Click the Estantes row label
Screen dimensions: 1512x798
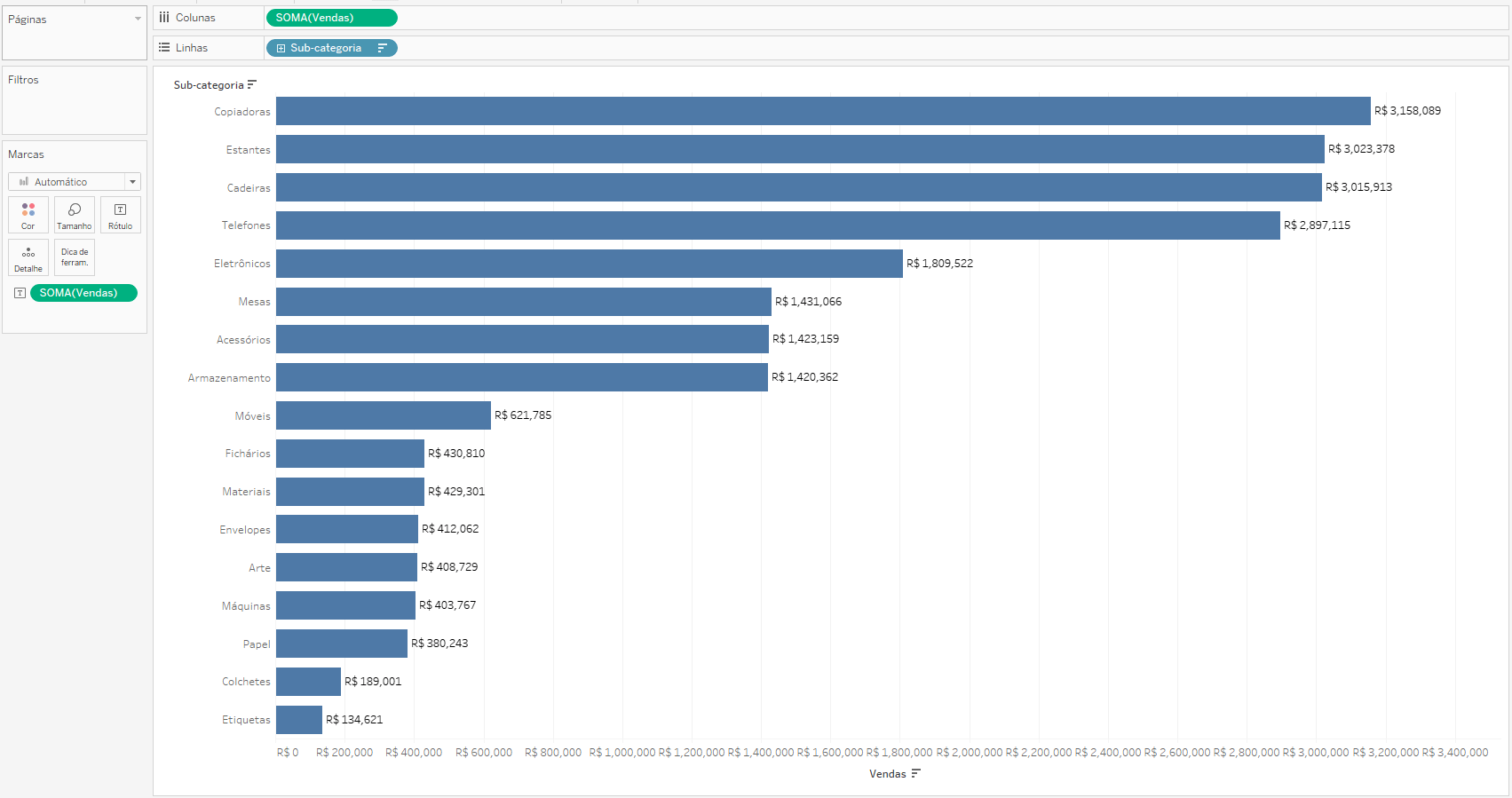pos(248,150)
